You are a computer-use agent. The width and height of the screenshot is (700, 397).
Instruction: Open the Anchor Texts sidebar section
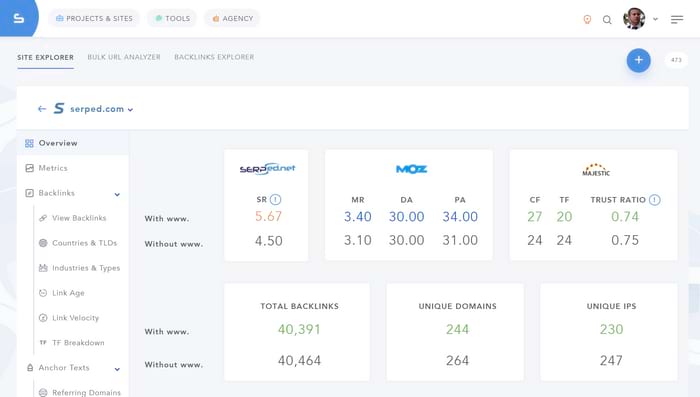(64, 368)
